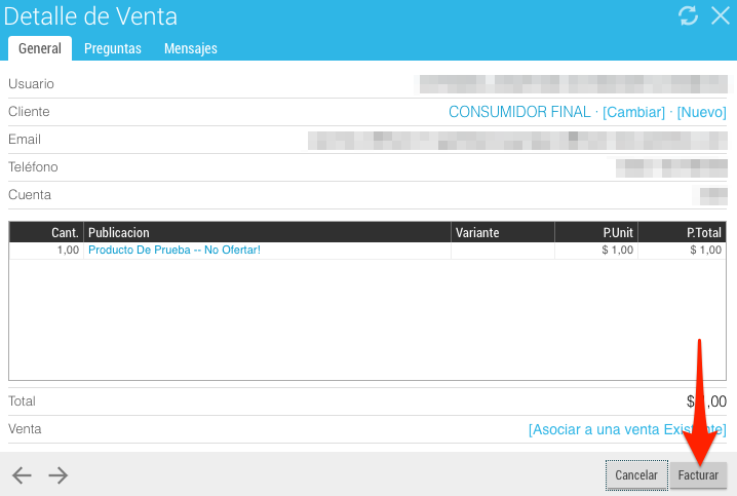Go to next sale with right arrow
Viewport: 737px width, 496px height.
pyautogui.click(x=58, y=475)
